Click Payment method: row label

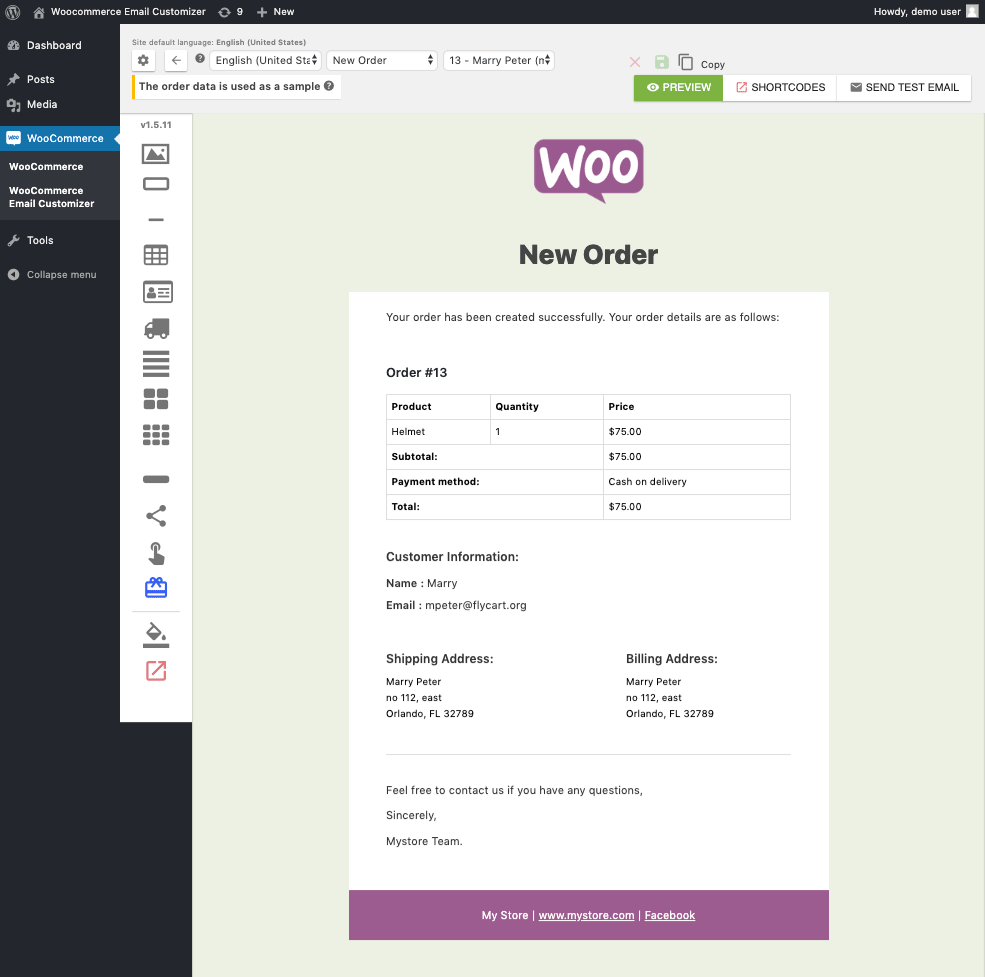(435, 482)
